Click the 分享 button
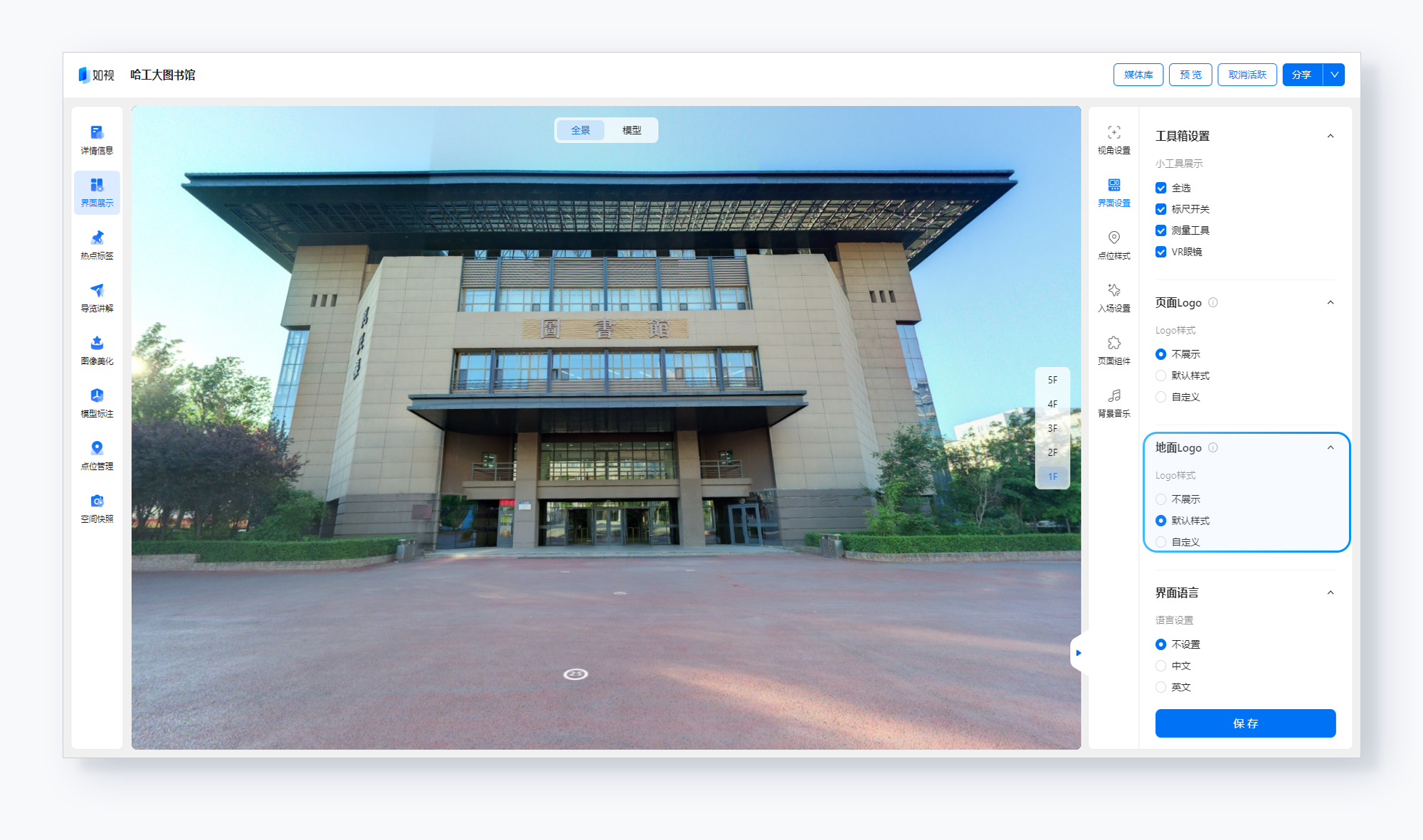The image size is (1423, 840). point(1302,75)
